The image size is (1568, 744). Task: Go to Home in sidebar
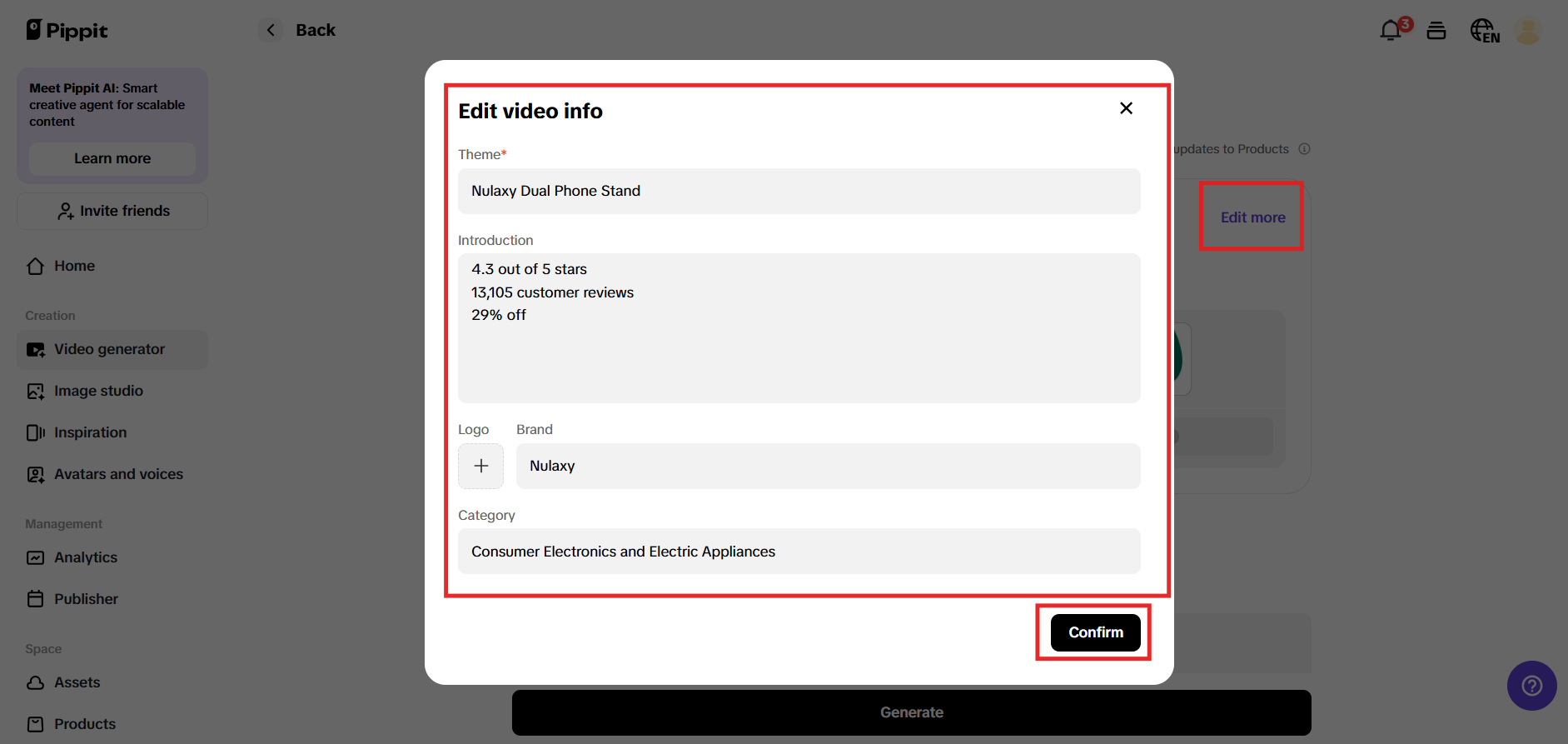point(112,266)
